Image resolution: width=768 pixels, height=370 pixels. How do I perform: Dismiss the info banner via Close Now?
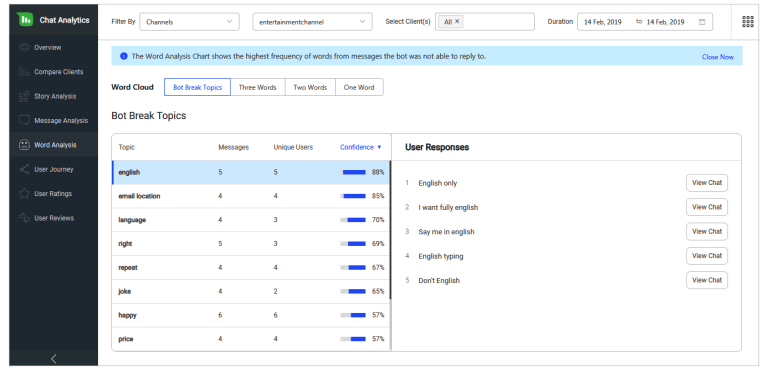coord(718,57)
